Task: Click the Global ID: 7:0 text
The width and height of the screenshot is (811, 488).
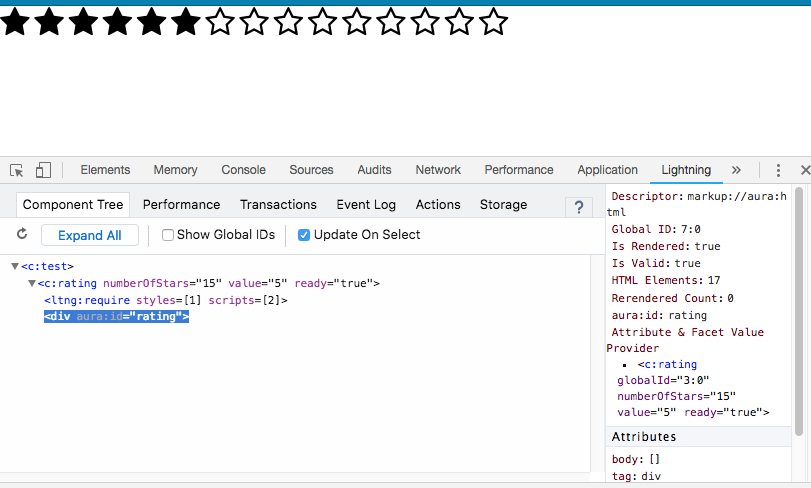Action: pos(656,229)
